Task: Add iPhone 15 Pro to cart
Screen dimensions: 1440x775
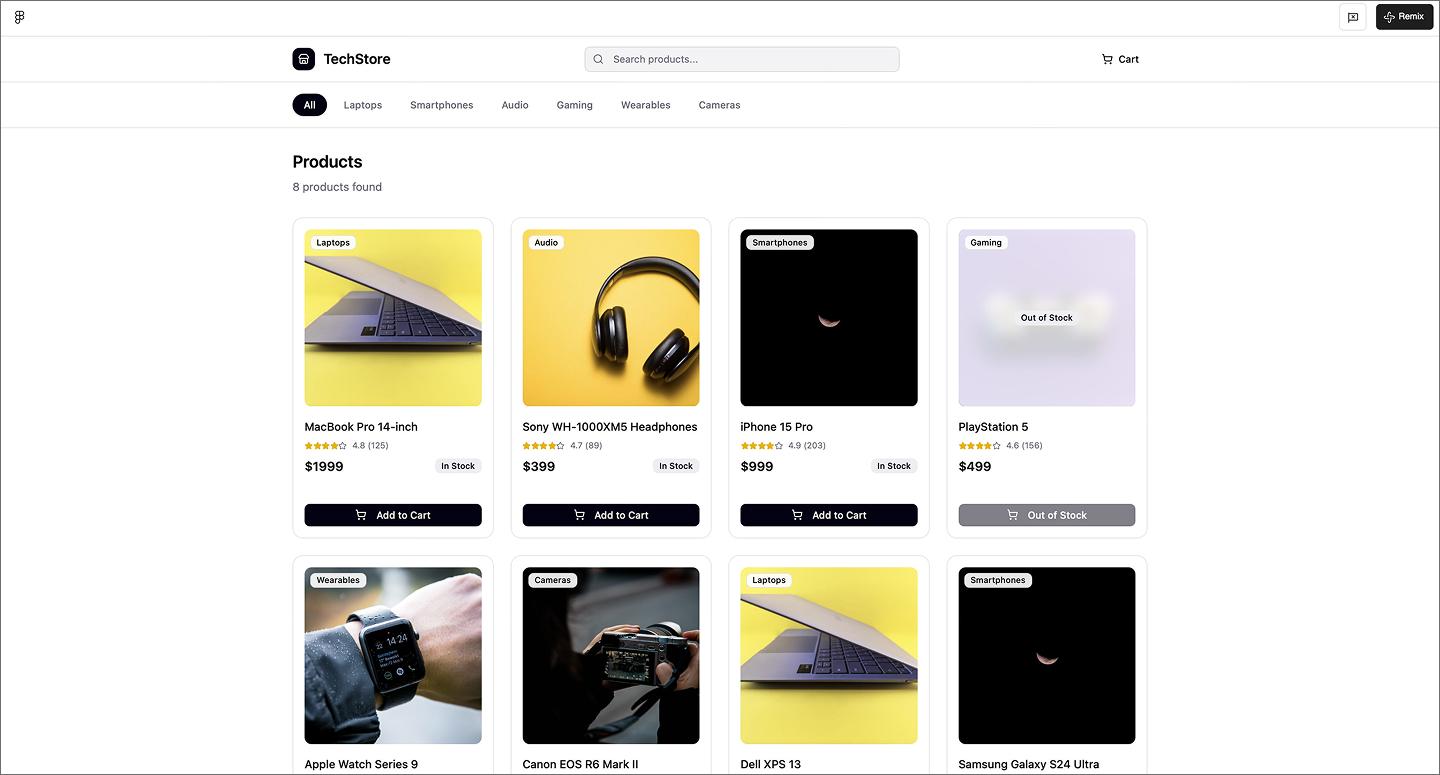Action: click(x=829, y=515)
